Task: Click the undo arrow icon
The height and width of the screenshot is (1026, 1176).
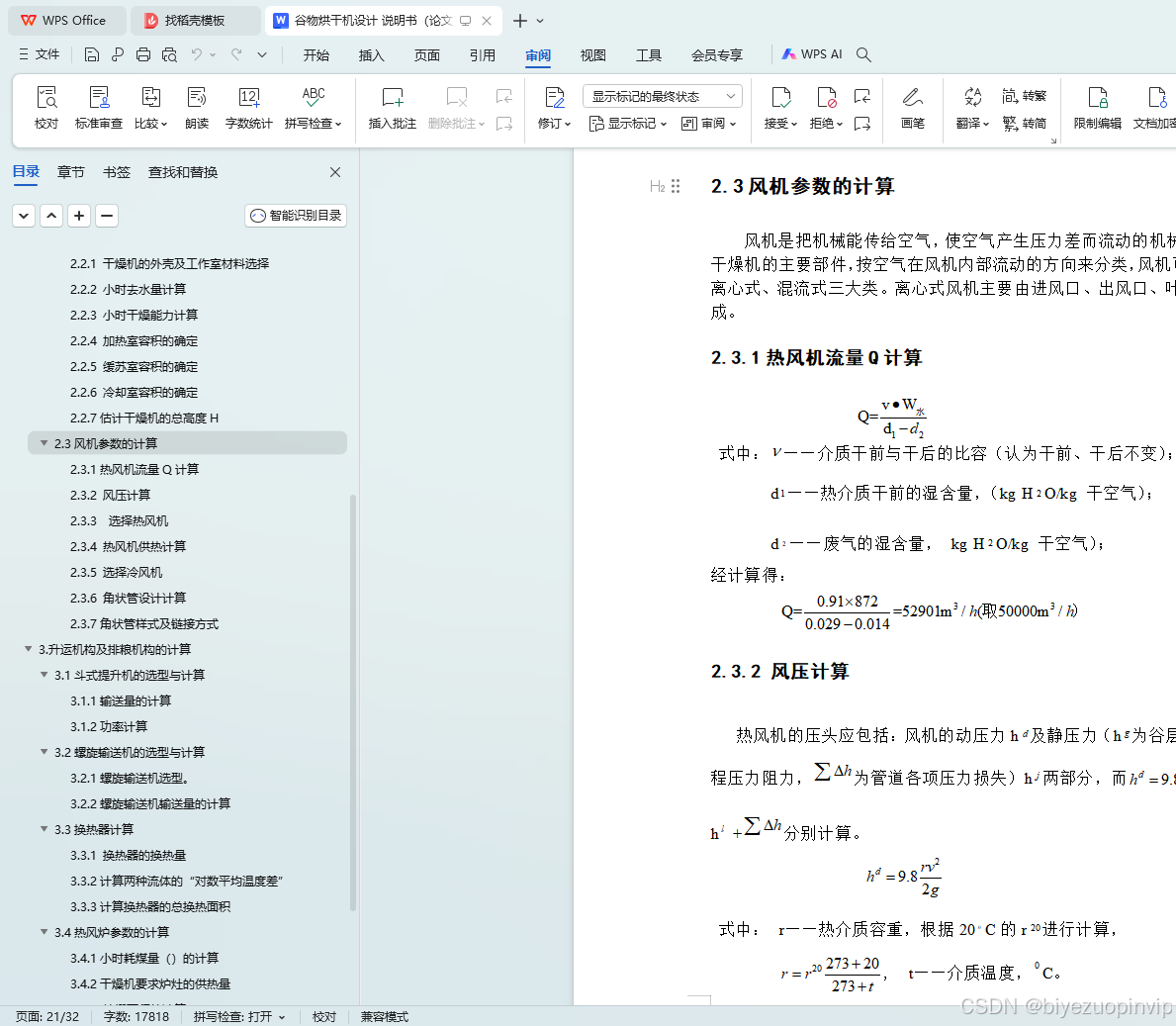Action: (197, 54)
